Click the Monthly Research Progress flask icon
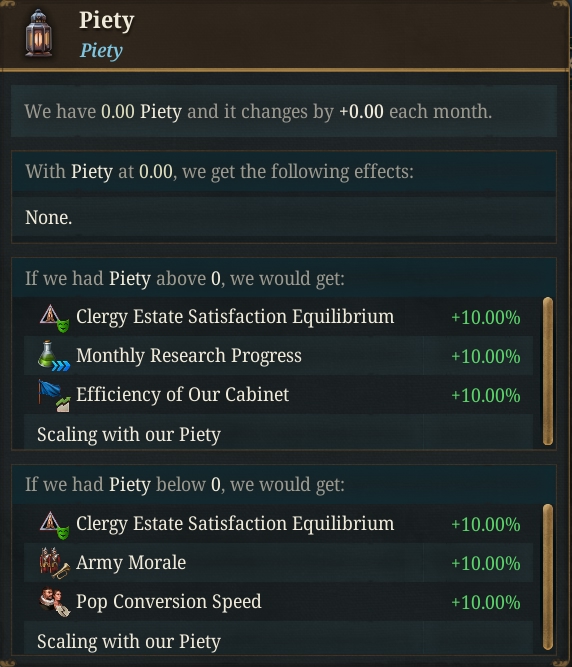 point(54,356)
